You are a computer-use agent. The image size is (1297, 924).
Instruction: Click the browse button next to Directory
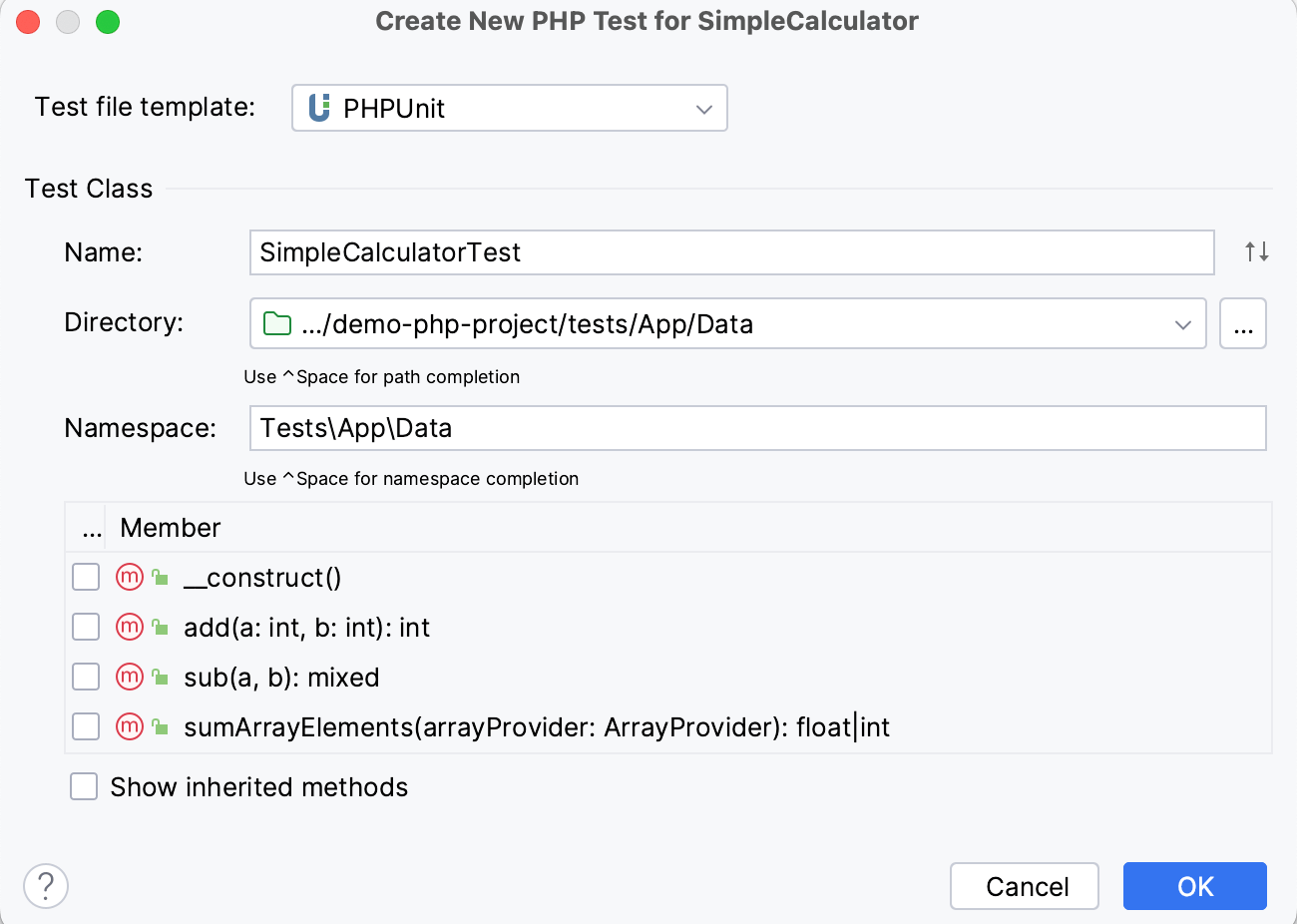coord(1243,323)
